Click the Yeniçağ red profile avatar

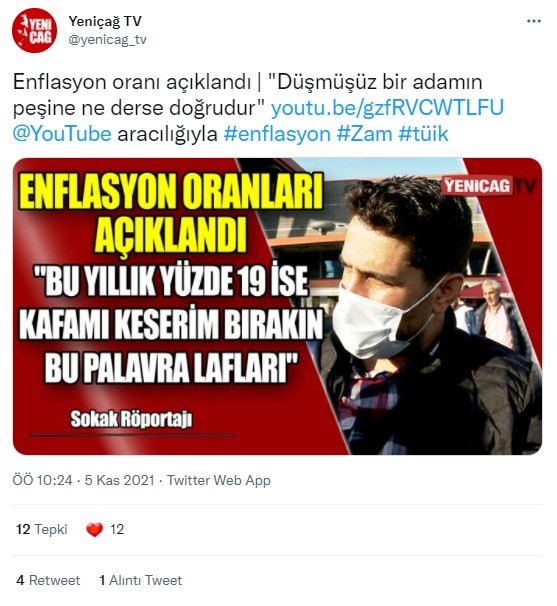[34, 30]
